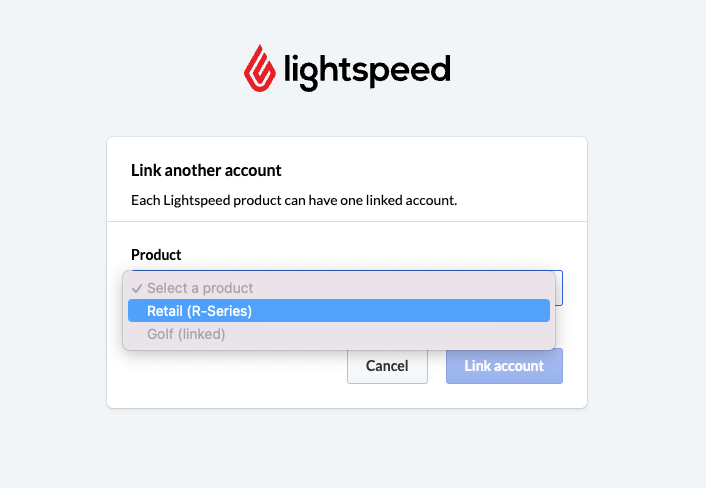Click empty space right of Golf (linked)

[x=387, y=334]
